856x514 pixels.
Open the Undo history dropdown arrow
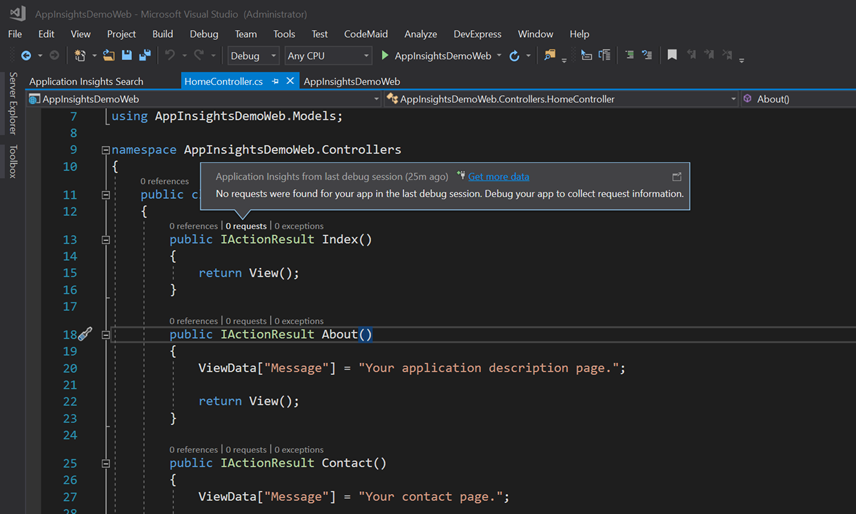pyautogui.click(x=184, y=56)
